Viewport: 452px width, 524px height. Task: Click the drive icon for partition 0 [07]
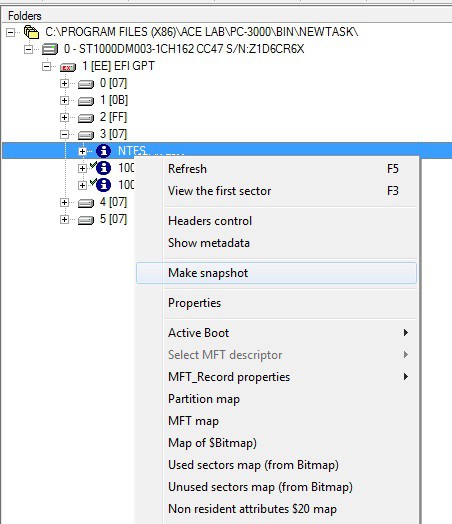(86, 84)
